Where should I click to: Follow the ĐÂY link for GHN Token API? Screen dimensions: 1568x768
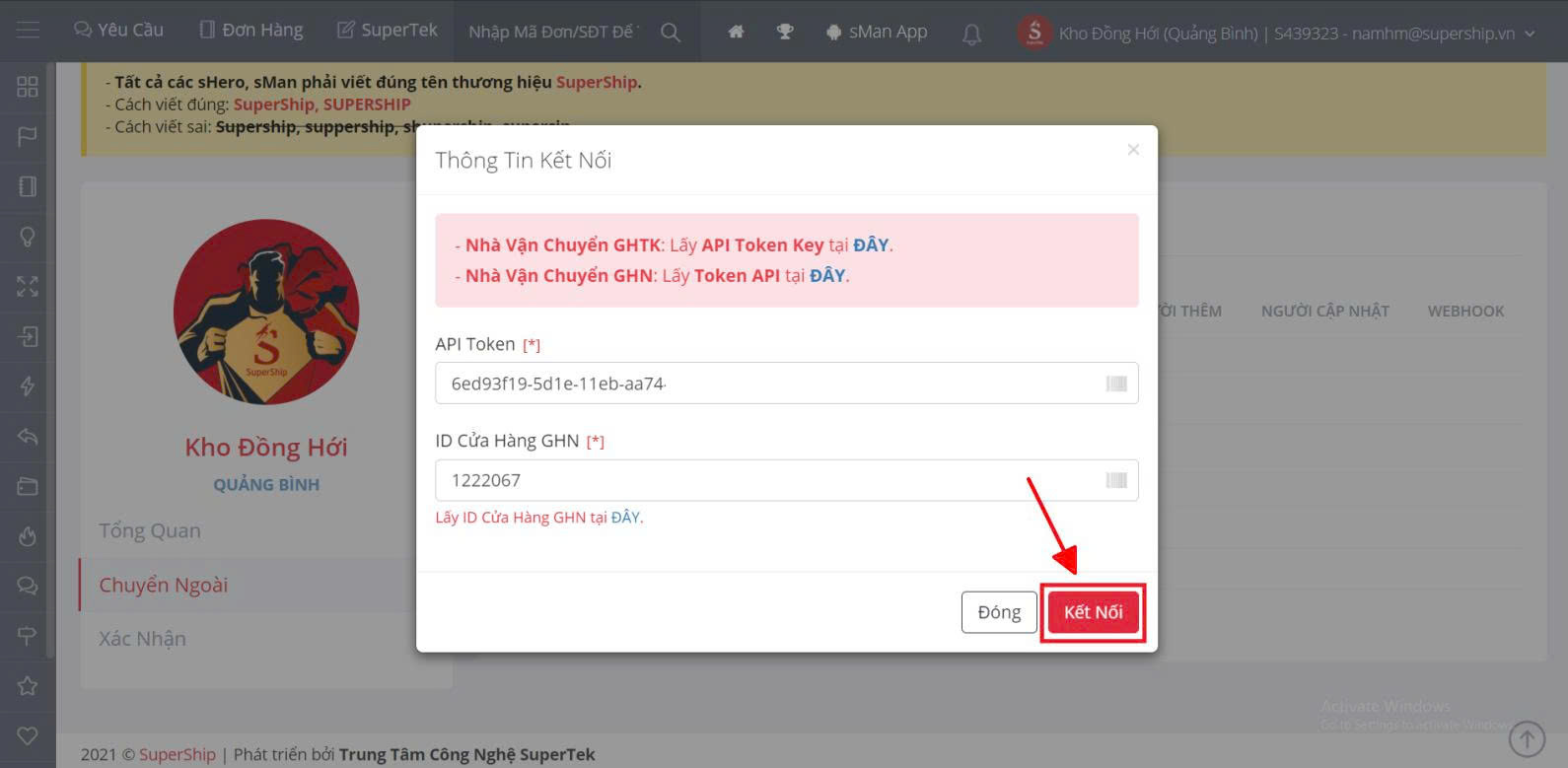[827, 275]
